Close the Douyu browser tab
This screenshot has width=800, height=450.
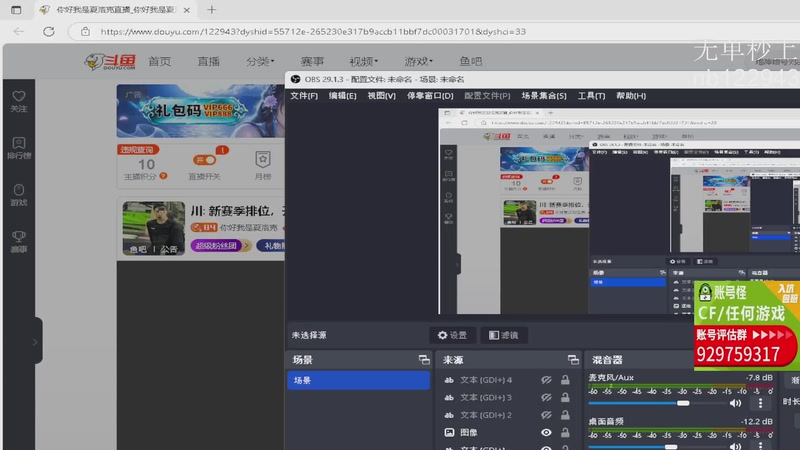click(187, 10)
